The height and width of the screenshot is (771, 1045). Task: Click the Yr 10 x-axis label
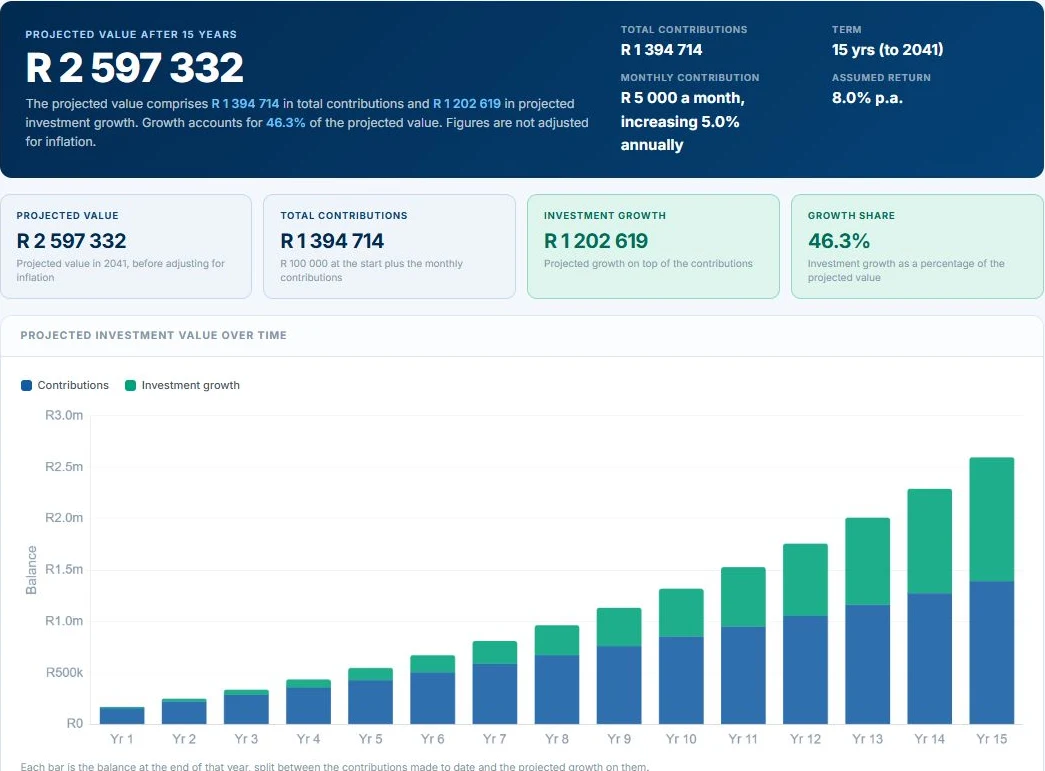click(x=681, y=739)
